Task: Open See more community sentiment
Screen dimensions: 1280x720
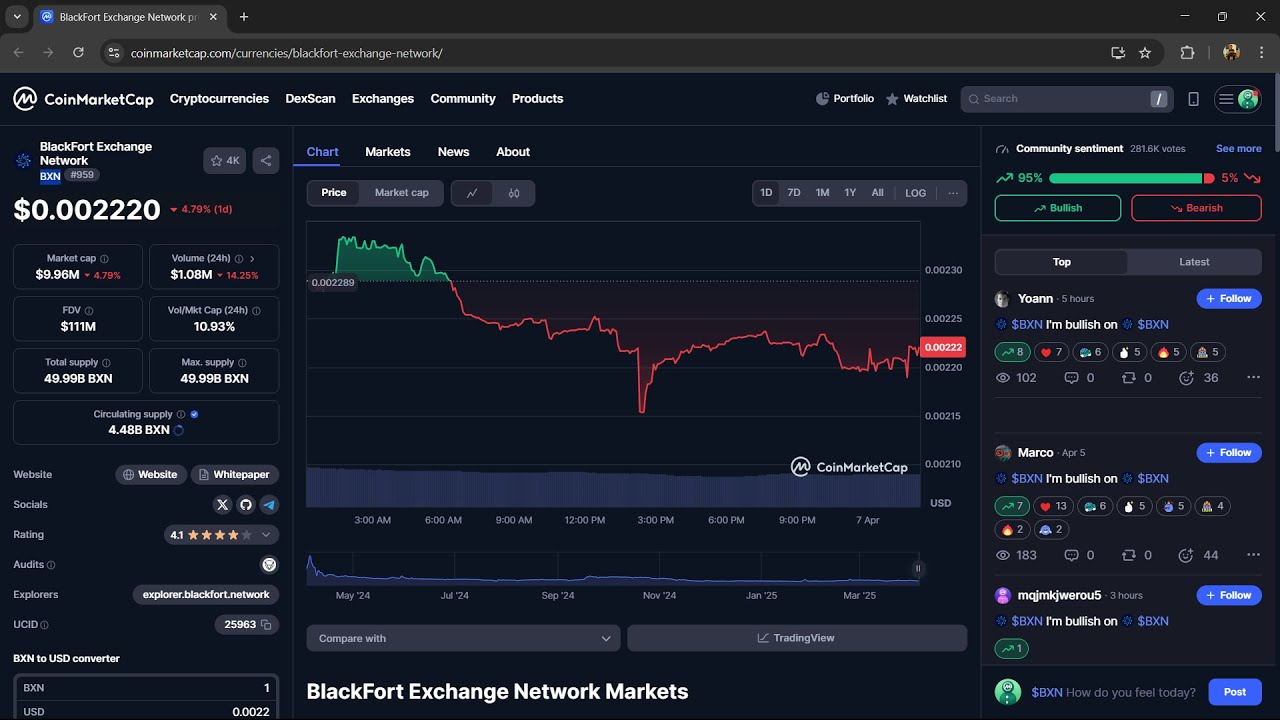Action: (x=1238, y=149)
